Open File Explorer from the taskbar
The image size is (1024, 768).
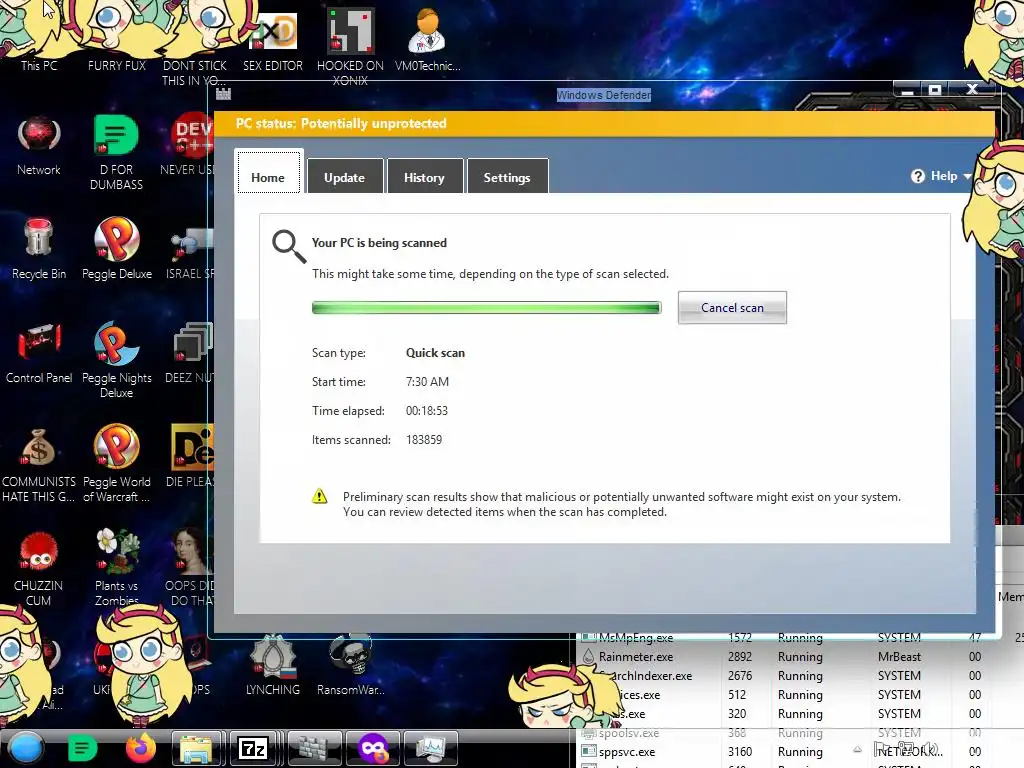click(196, 748)
